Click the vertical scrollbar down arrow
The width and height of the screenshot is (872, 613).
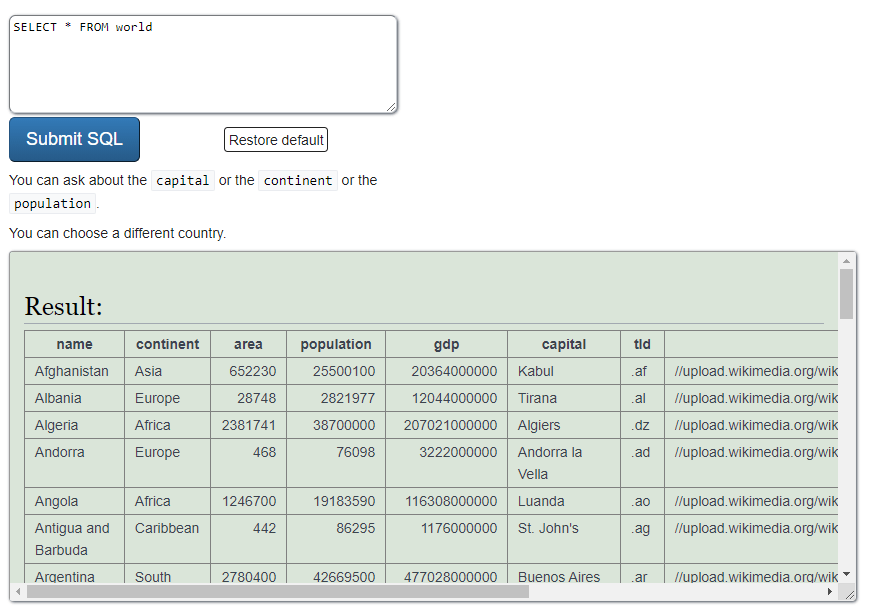tap(847, 574)
